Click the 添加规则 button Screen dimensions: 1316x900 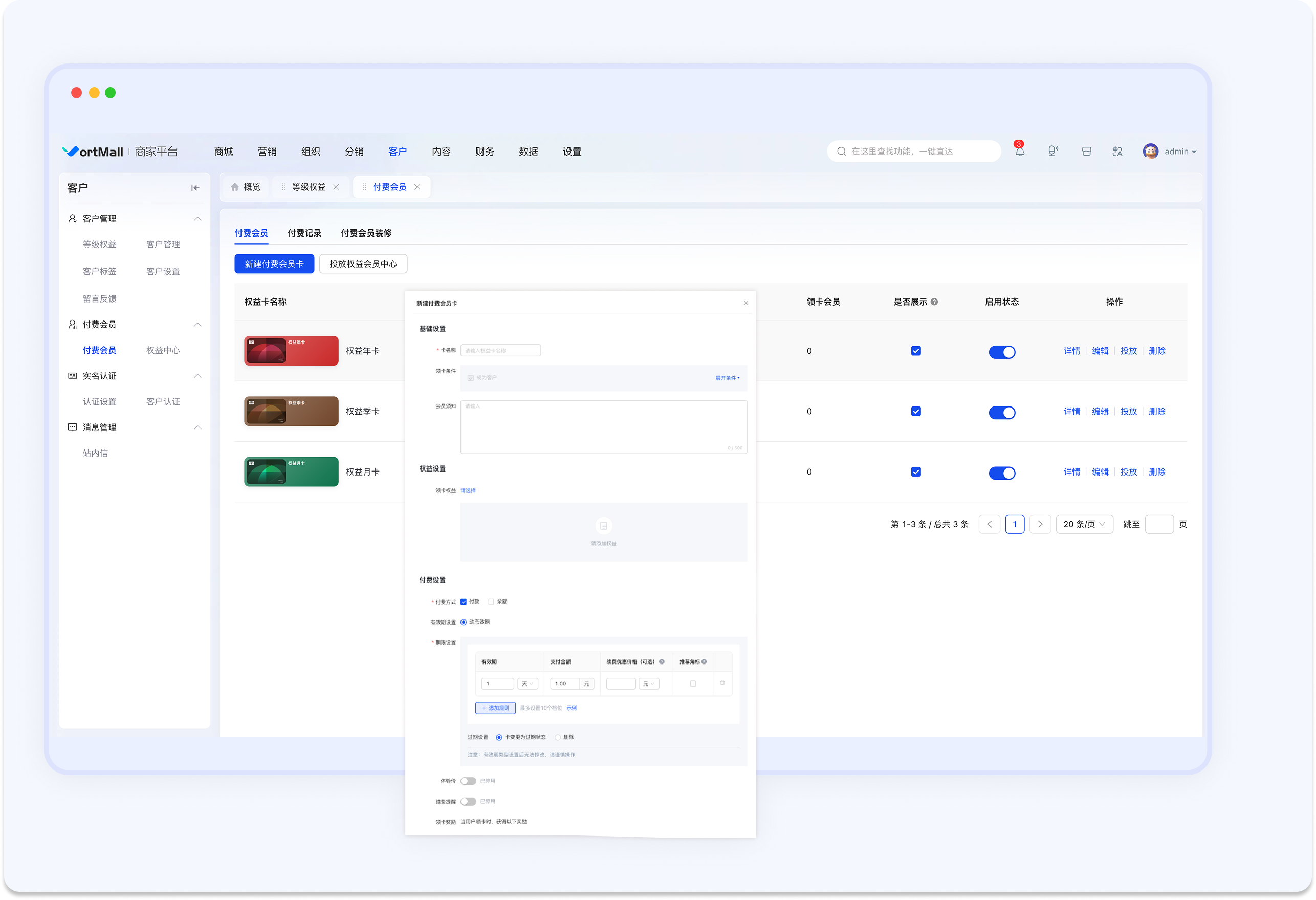(x=495, y=708)
